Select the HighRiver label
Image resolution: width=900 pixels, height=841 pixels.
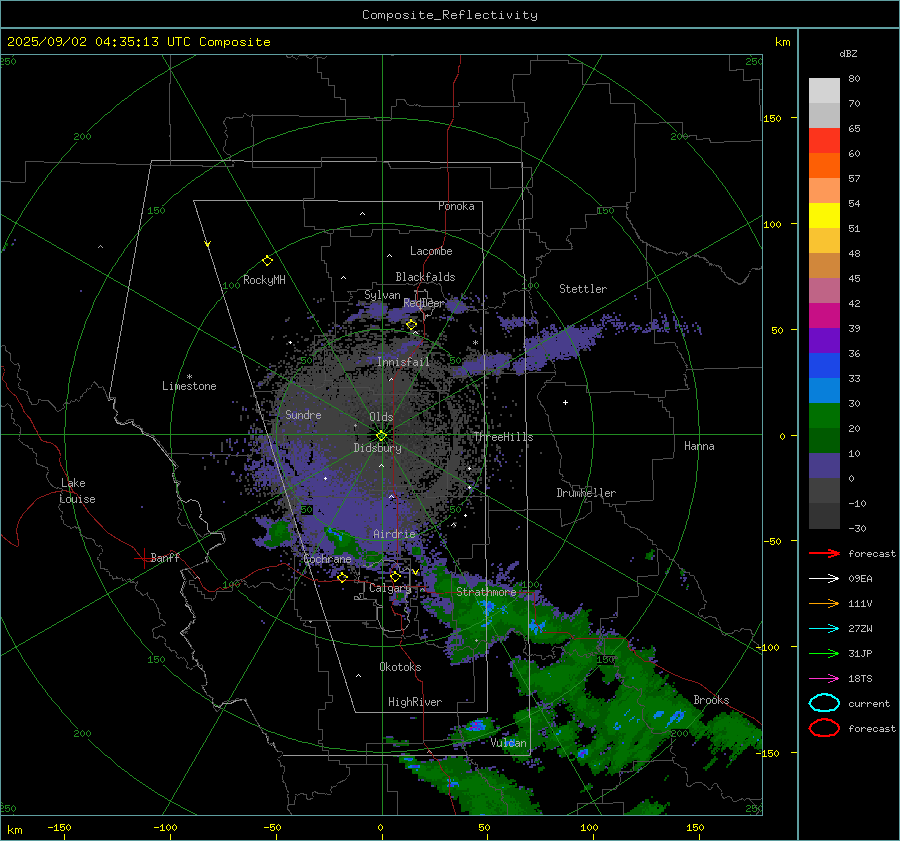point(415,702)
